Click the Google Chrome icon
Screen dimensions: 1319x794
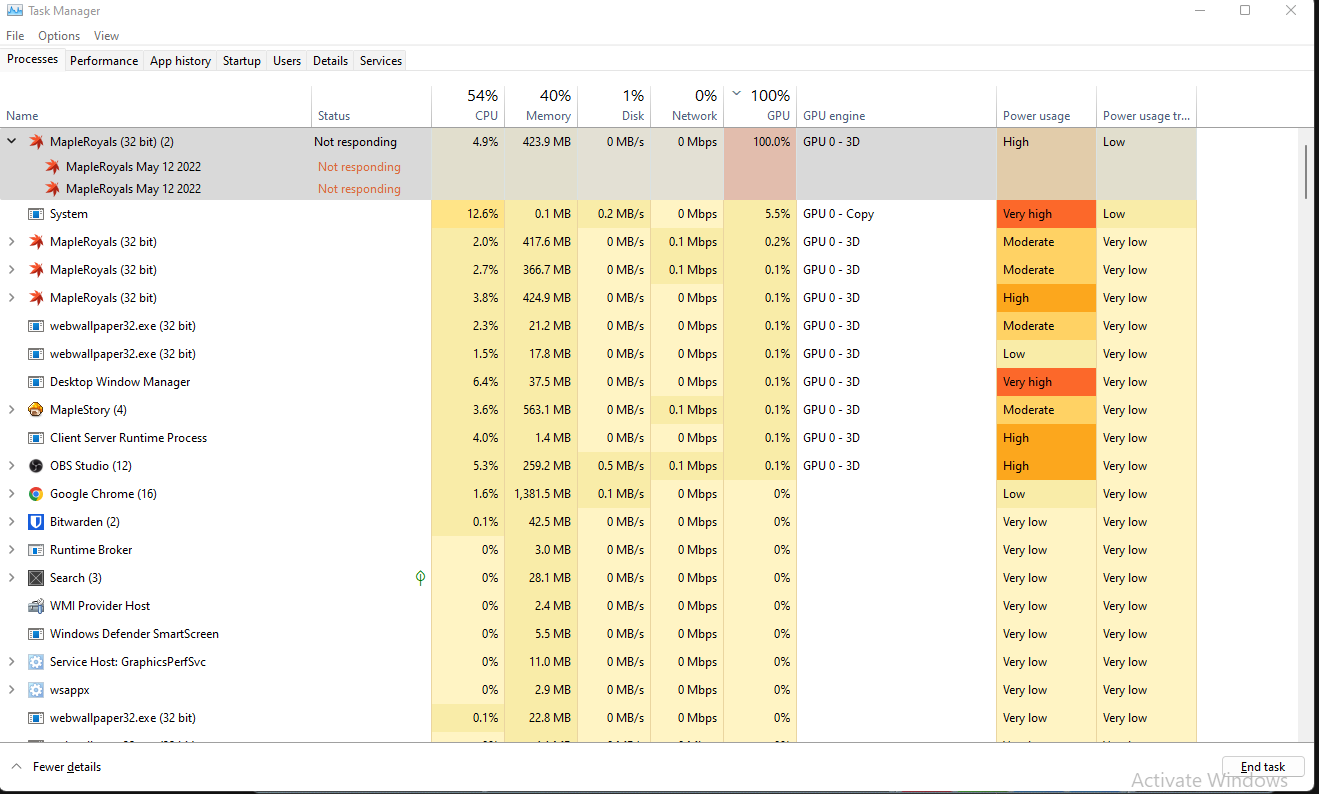pos(36,494)
